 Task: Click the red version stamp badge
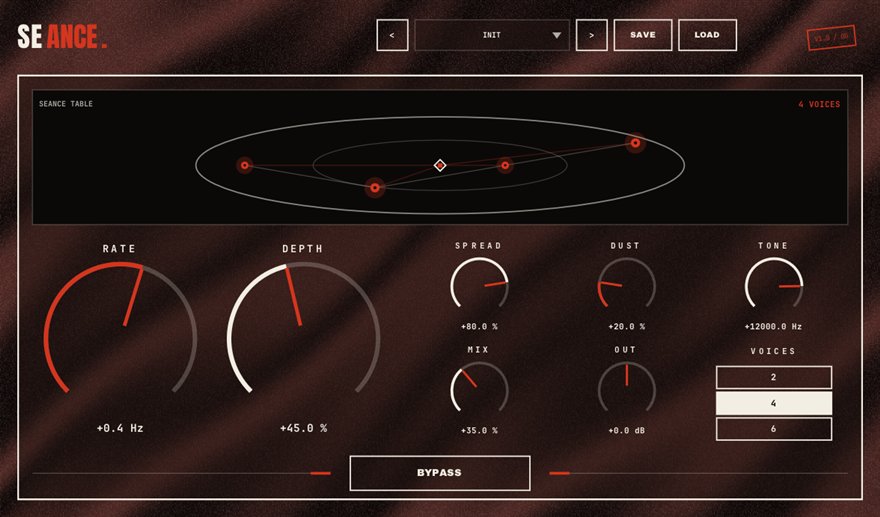click(832, 38)
